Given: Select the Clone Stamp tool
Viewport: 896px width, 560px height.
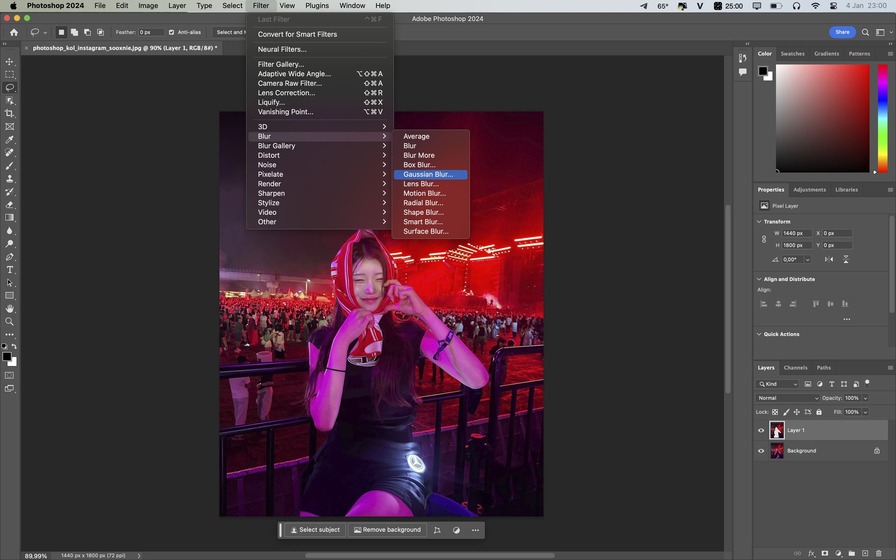Looking at the screenshot, I should click(x=9, y=179).
